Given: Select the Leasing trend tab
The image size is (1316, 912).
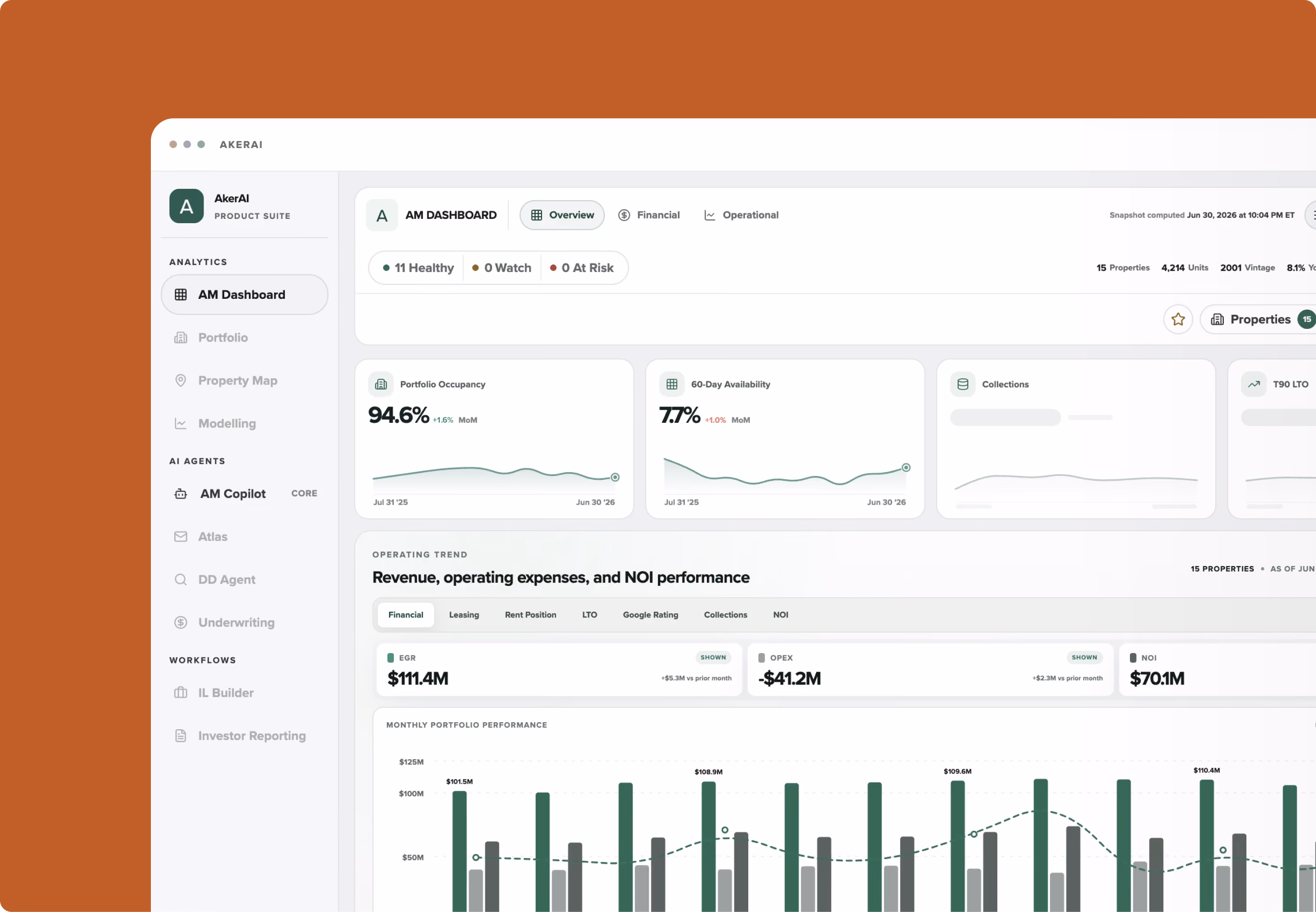Looking at the screenshot, I should [x=464, y=615].
